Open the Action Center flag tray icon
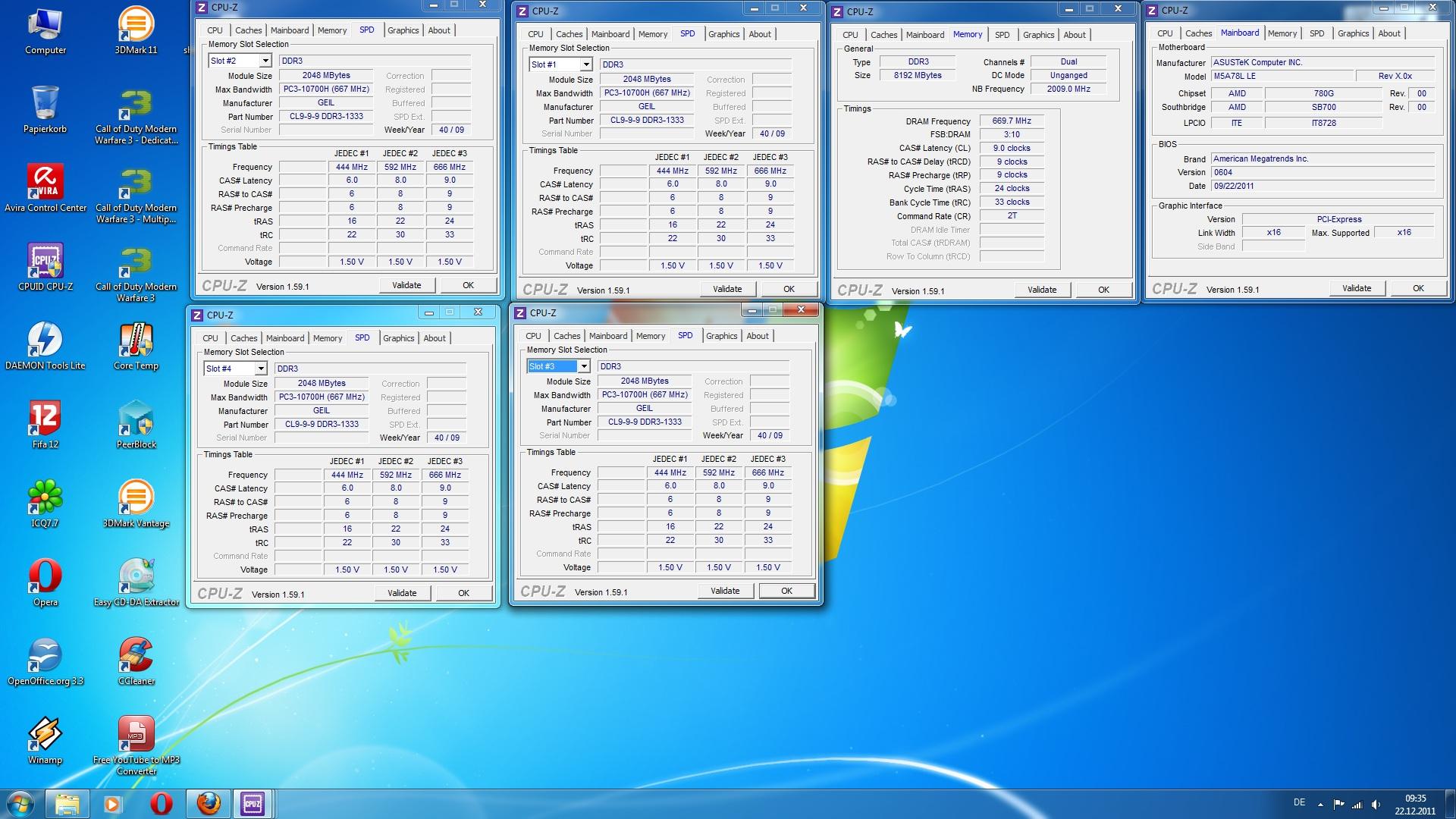Image resolution: width=1456 pixels, height=819 pixels. point(1338,805)
